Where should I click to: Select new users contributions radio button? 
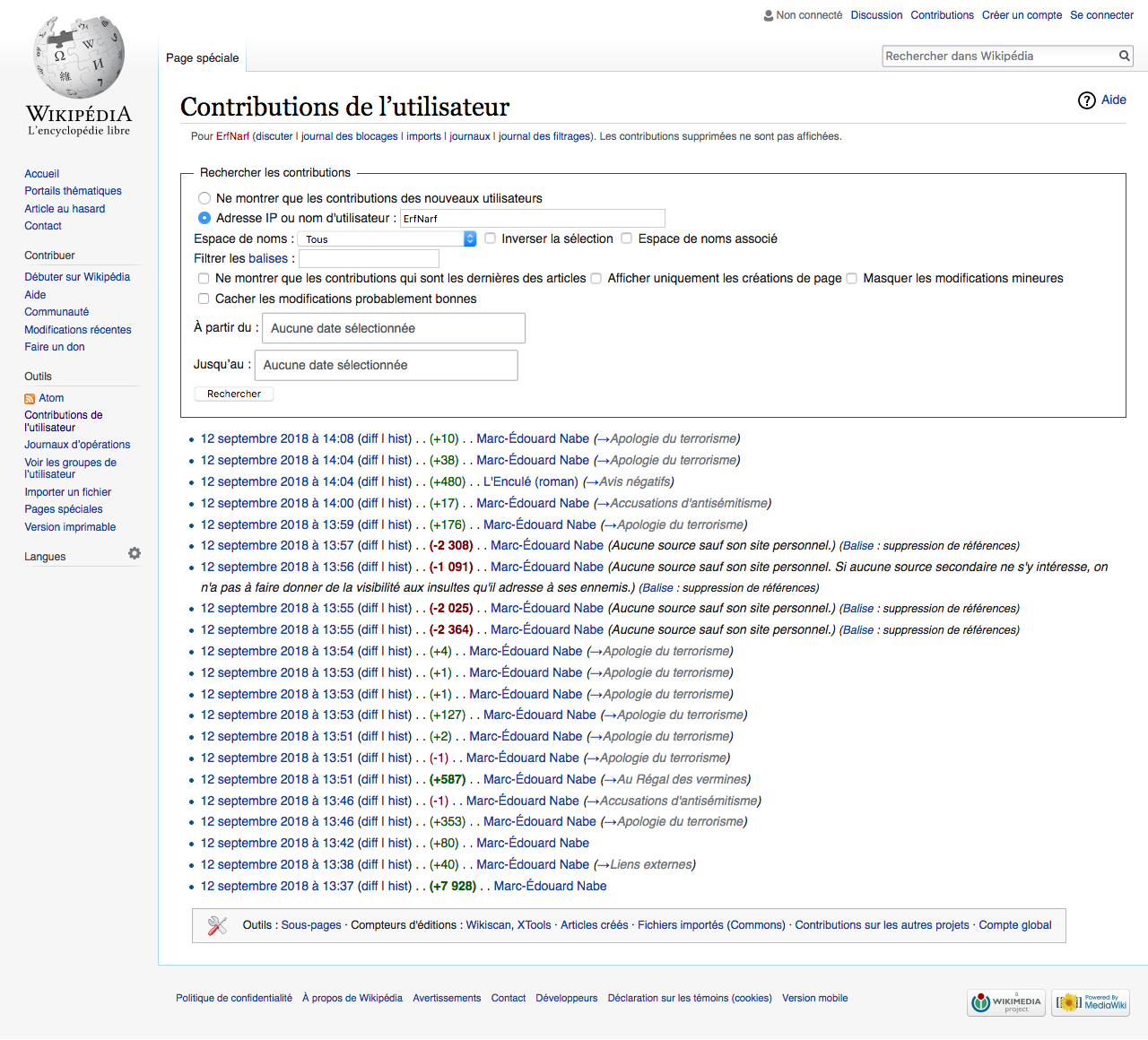tap(204, 198)
